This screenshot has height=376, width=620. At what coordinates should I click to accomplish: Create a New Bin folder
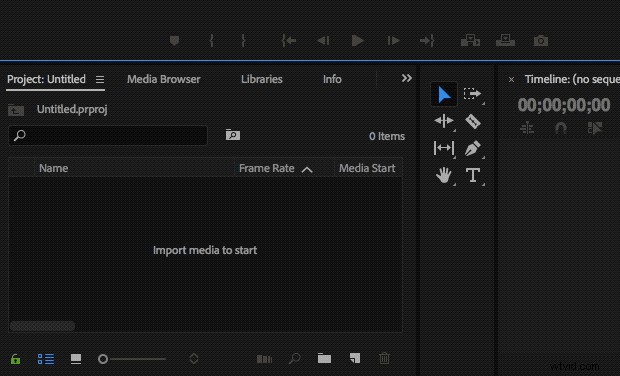[x=324, y=358]
